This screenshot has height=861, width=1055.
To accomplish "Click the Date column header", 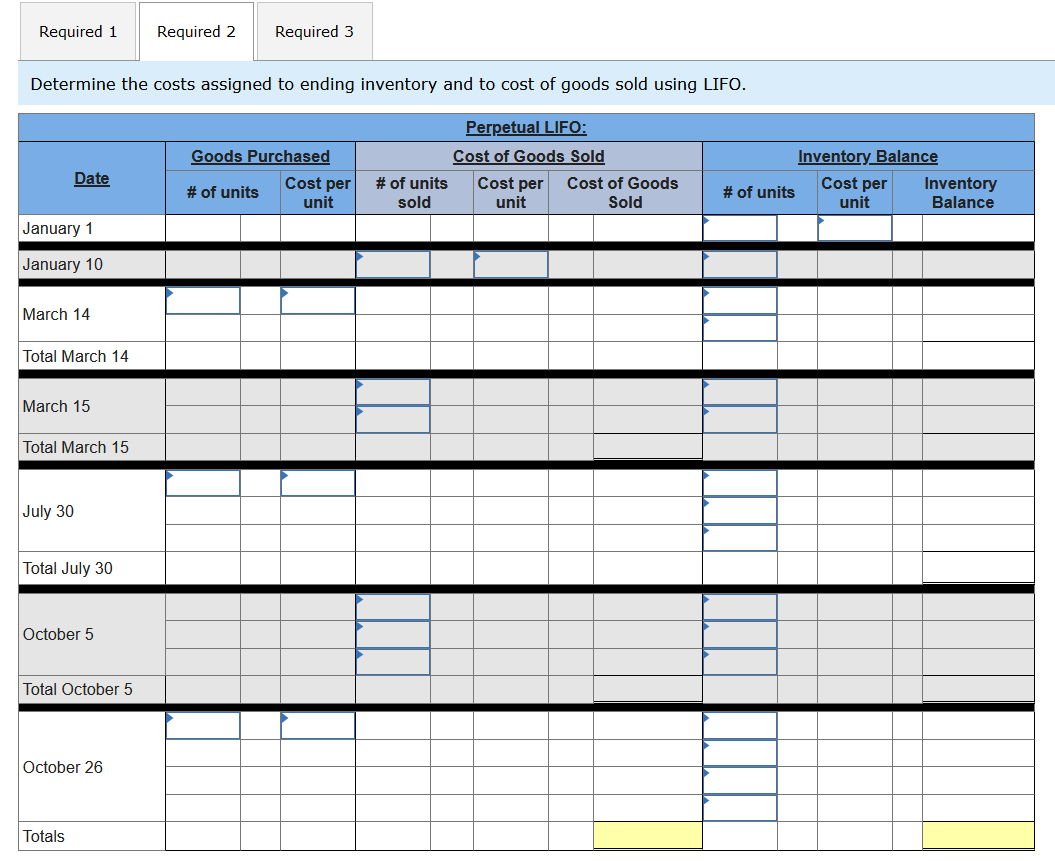I will point(91,178).
